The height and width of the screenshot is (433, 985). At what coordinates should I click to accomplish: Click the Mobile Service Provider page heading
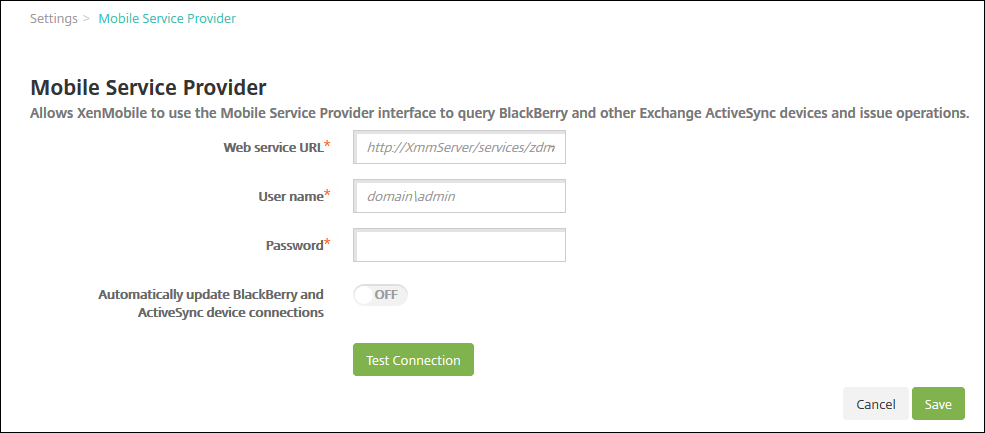click(149, 86)
